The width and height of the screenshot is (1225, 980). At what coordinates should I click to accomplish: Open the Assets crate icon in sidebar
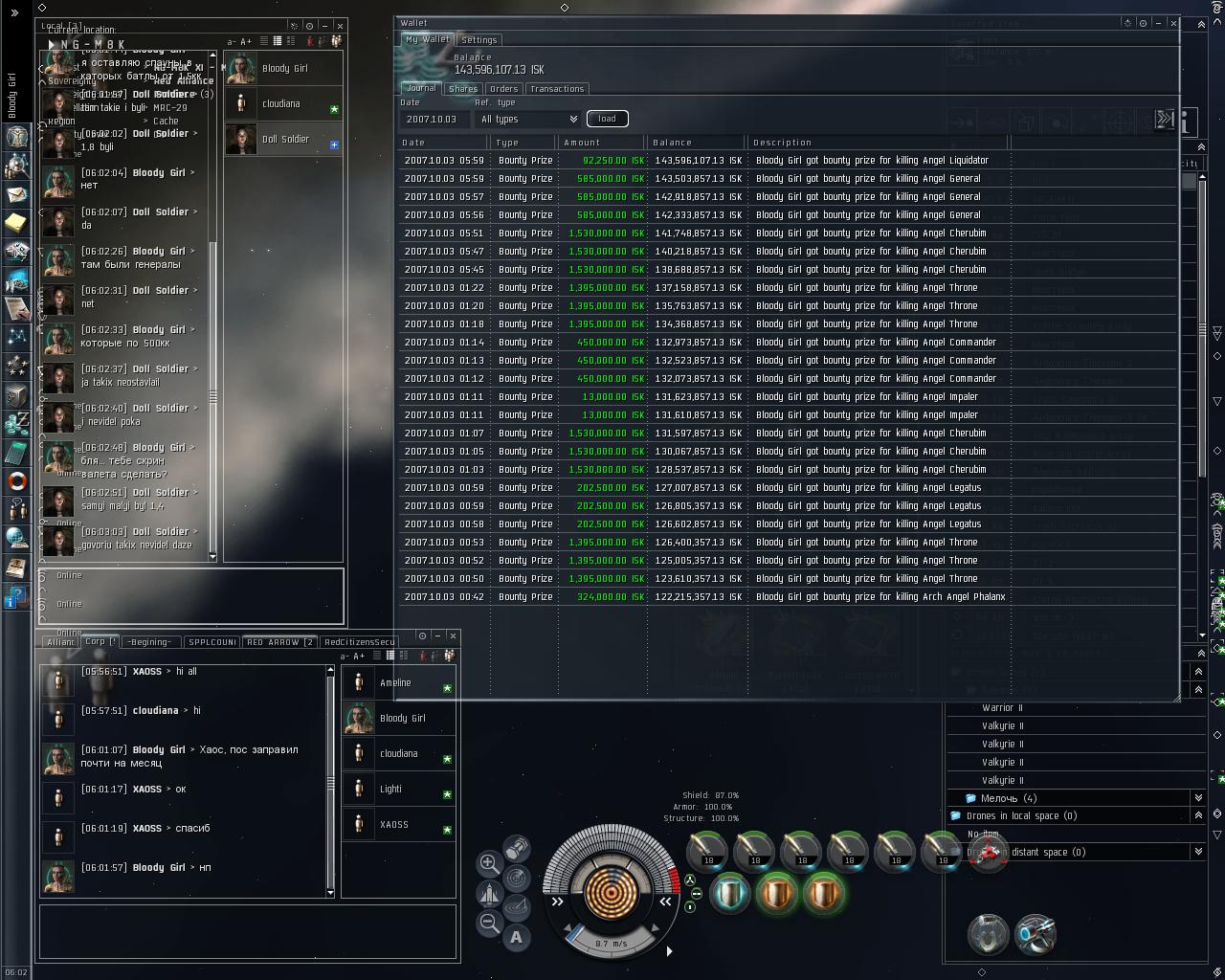click(x=16, y=394)
